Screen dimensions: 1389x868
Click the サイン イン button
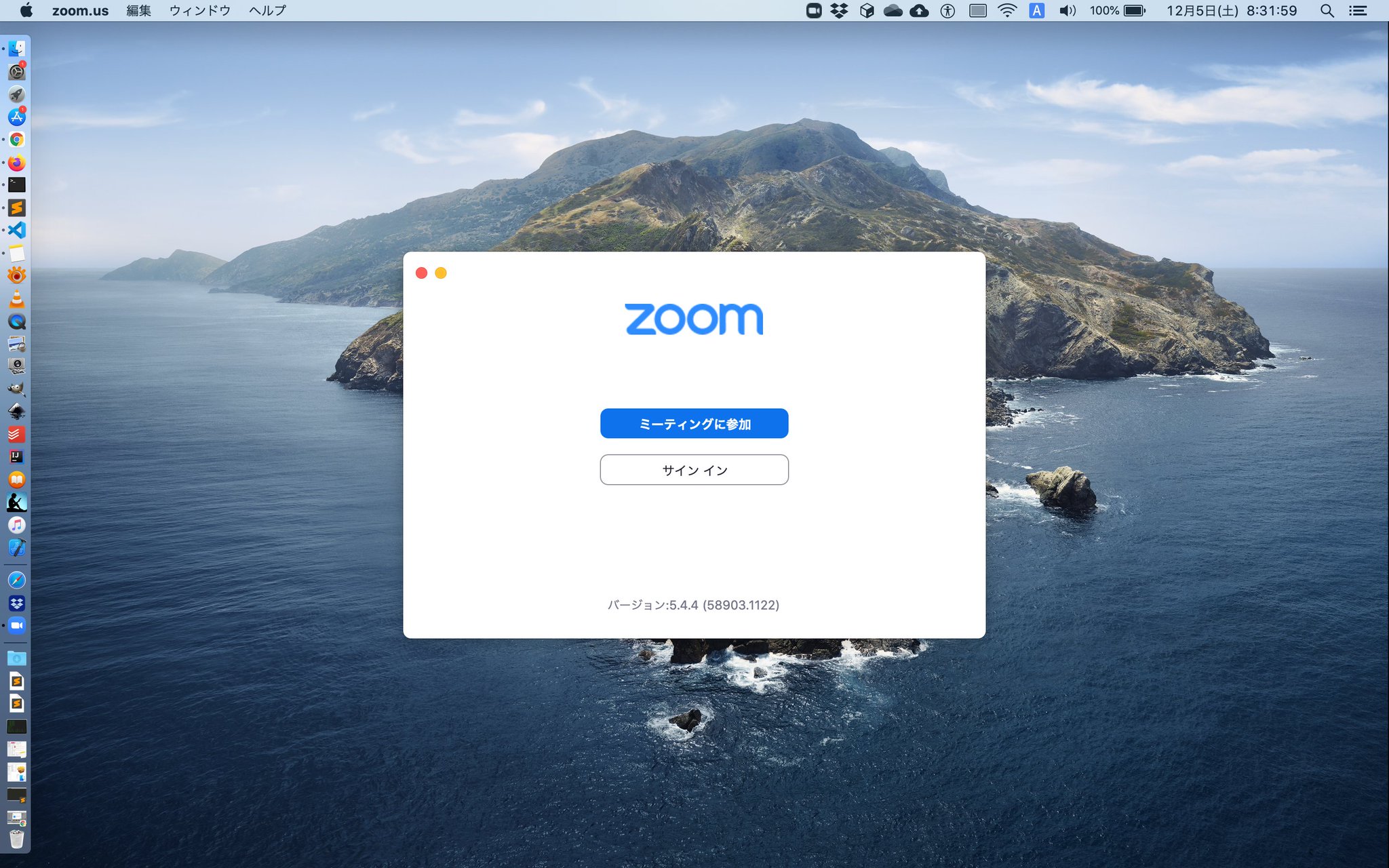click(694, 470)
